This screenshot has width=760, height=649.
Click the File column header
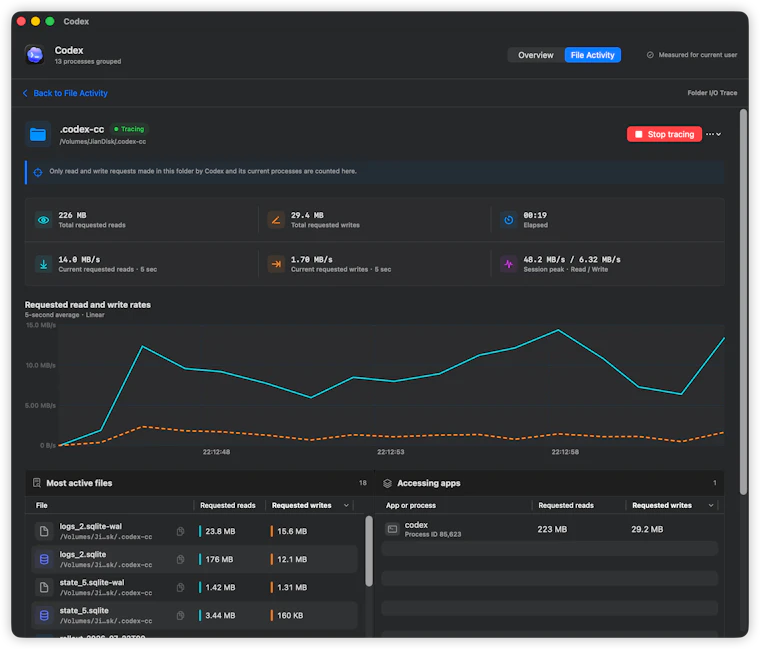click(42, 506)
